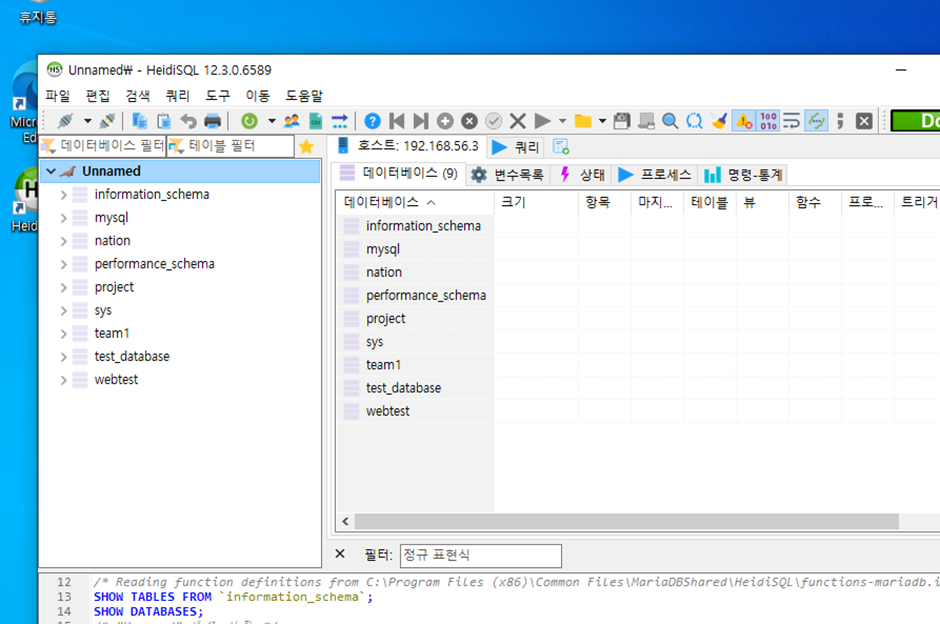Click the new query tab icon
The height and width of the screenshot is (624, 940).
[561, 147]
